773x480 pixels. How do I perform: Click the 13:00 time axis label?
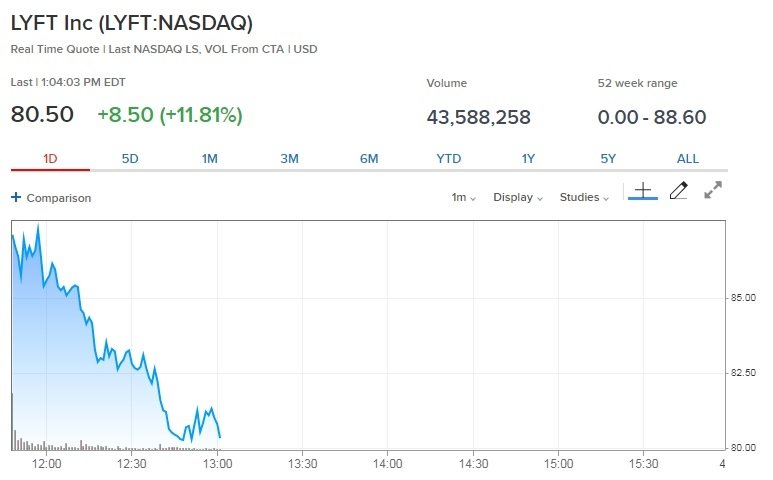(217, 464)
